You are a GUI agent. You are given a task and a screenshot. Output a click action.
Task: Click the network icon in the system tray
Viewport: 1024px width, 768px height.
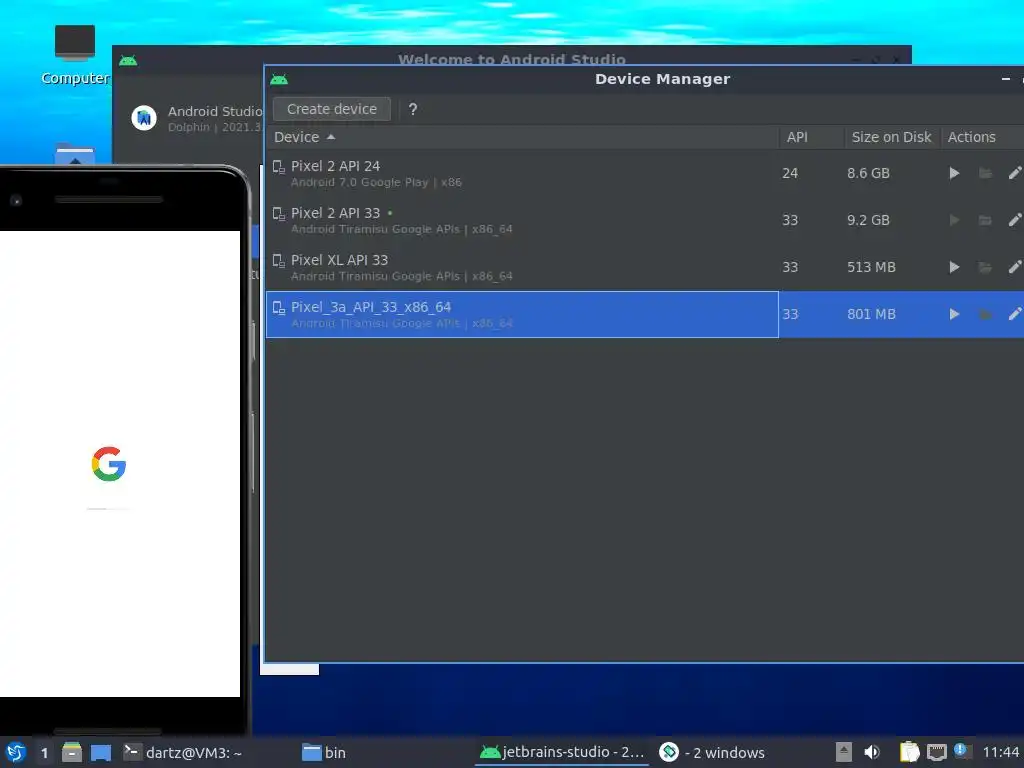pos(936,752)
